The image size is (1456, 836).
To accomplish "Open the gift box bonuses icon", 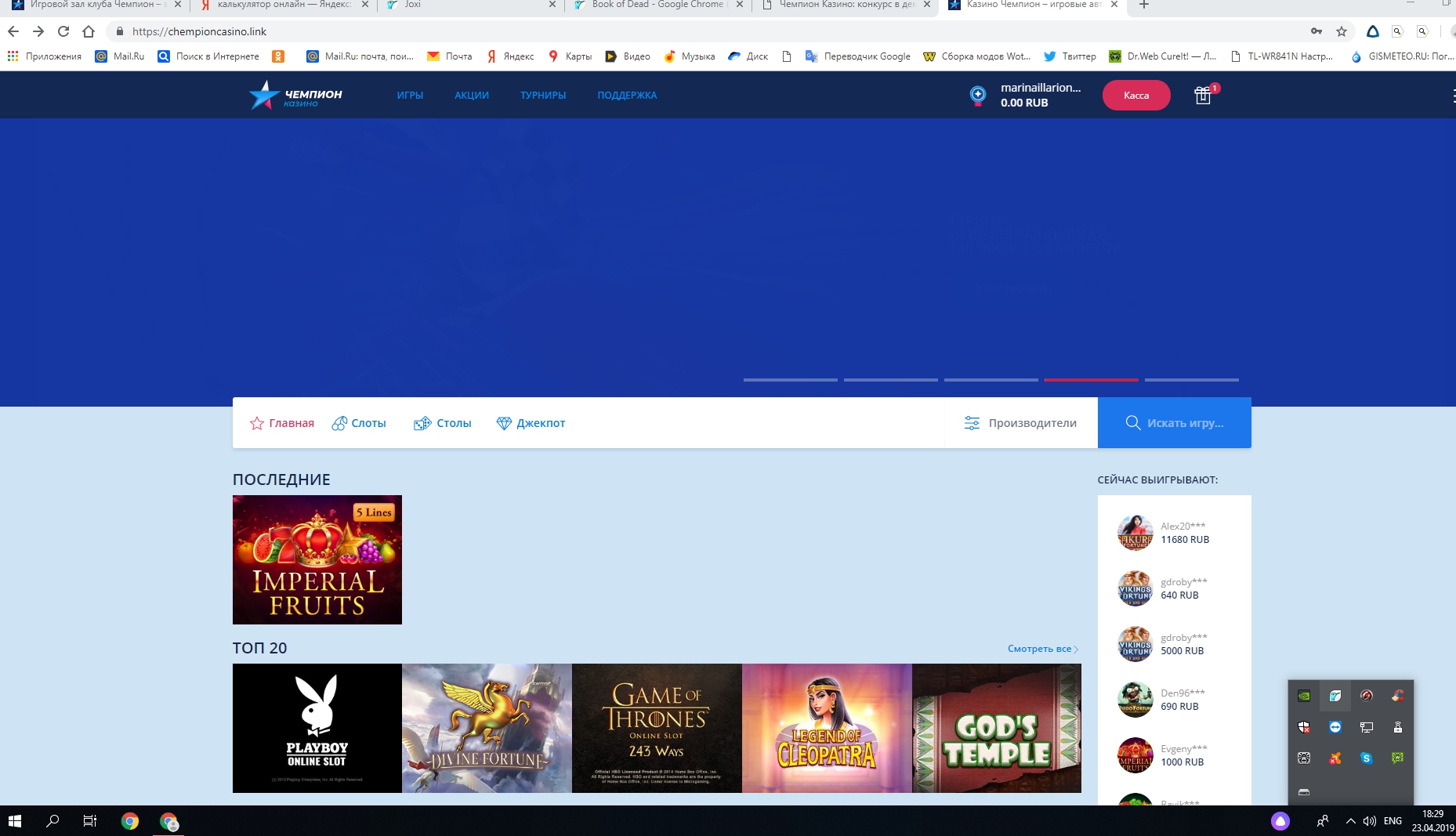I will click(1203, 95).
